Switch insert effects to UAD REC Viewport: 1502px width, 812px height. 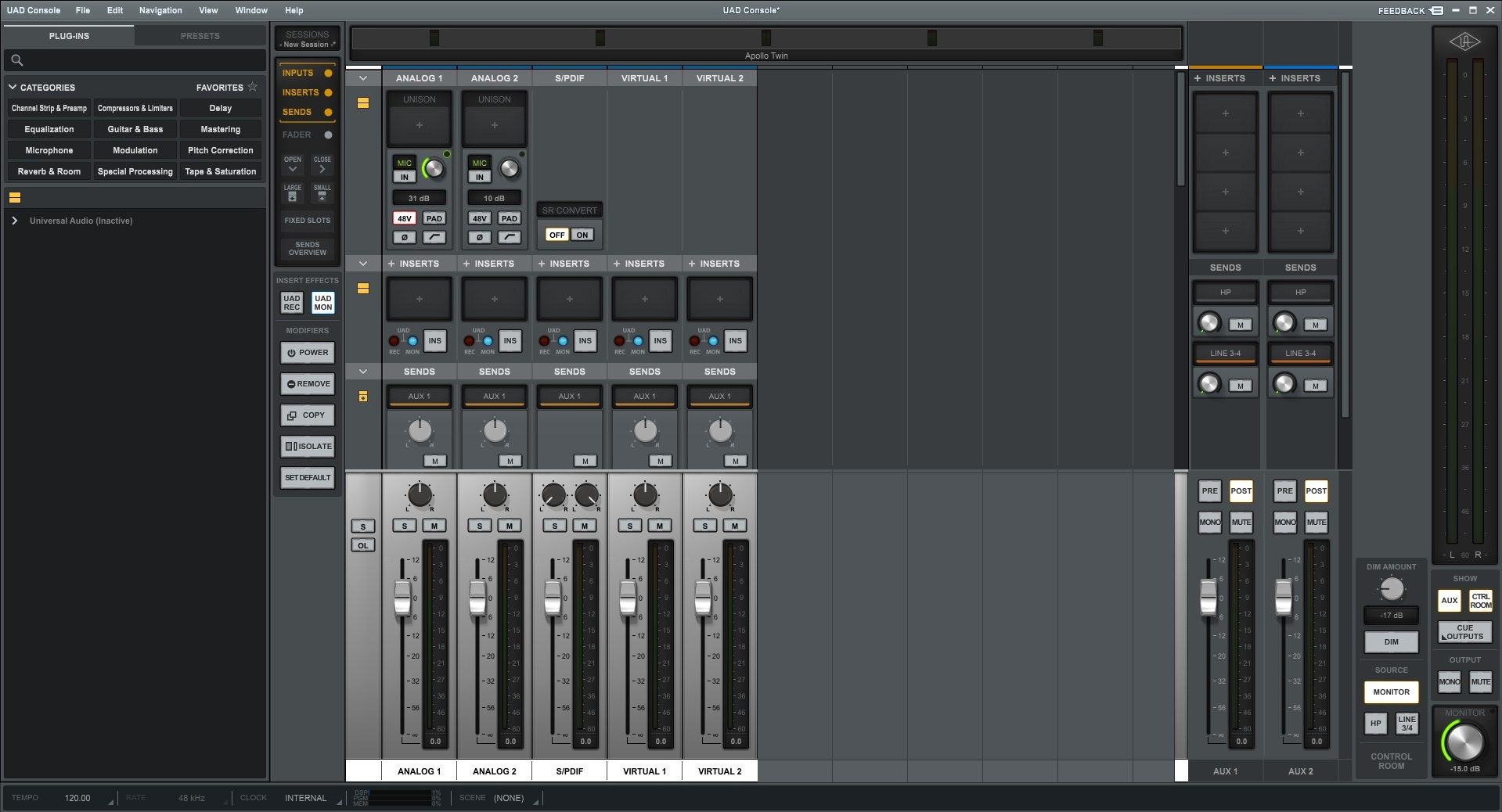pos(292,303)
